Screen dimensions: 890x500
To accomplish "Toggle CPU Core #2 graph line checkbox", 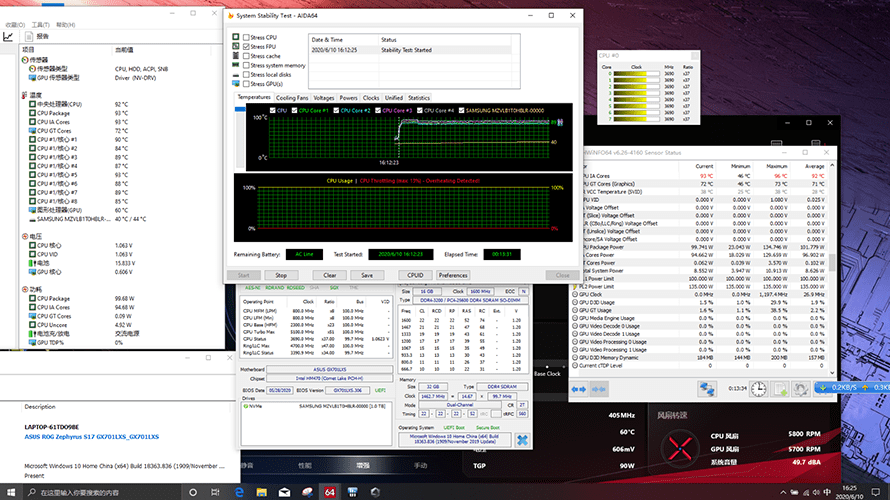I will click(337, 111).
